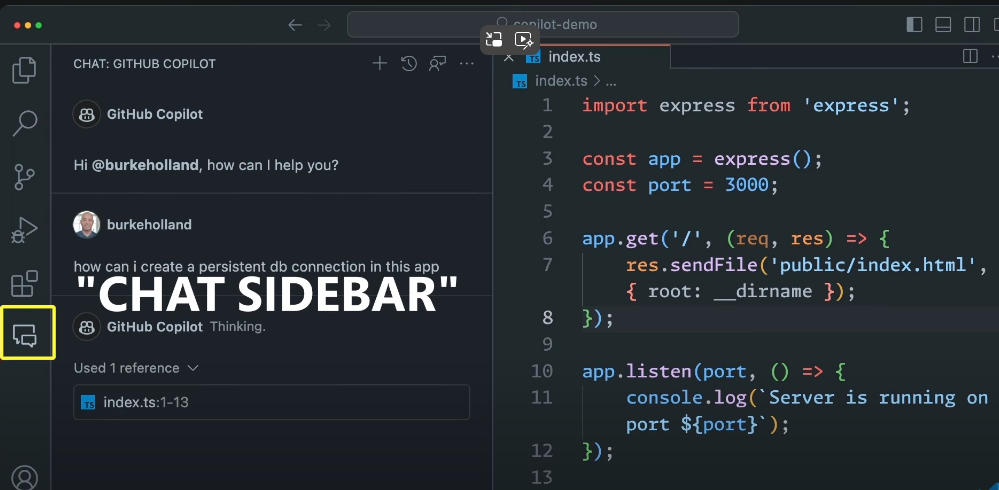
Task: Click the floating screen capture icon
Action: pyautogui.click(x=494, y=40)
